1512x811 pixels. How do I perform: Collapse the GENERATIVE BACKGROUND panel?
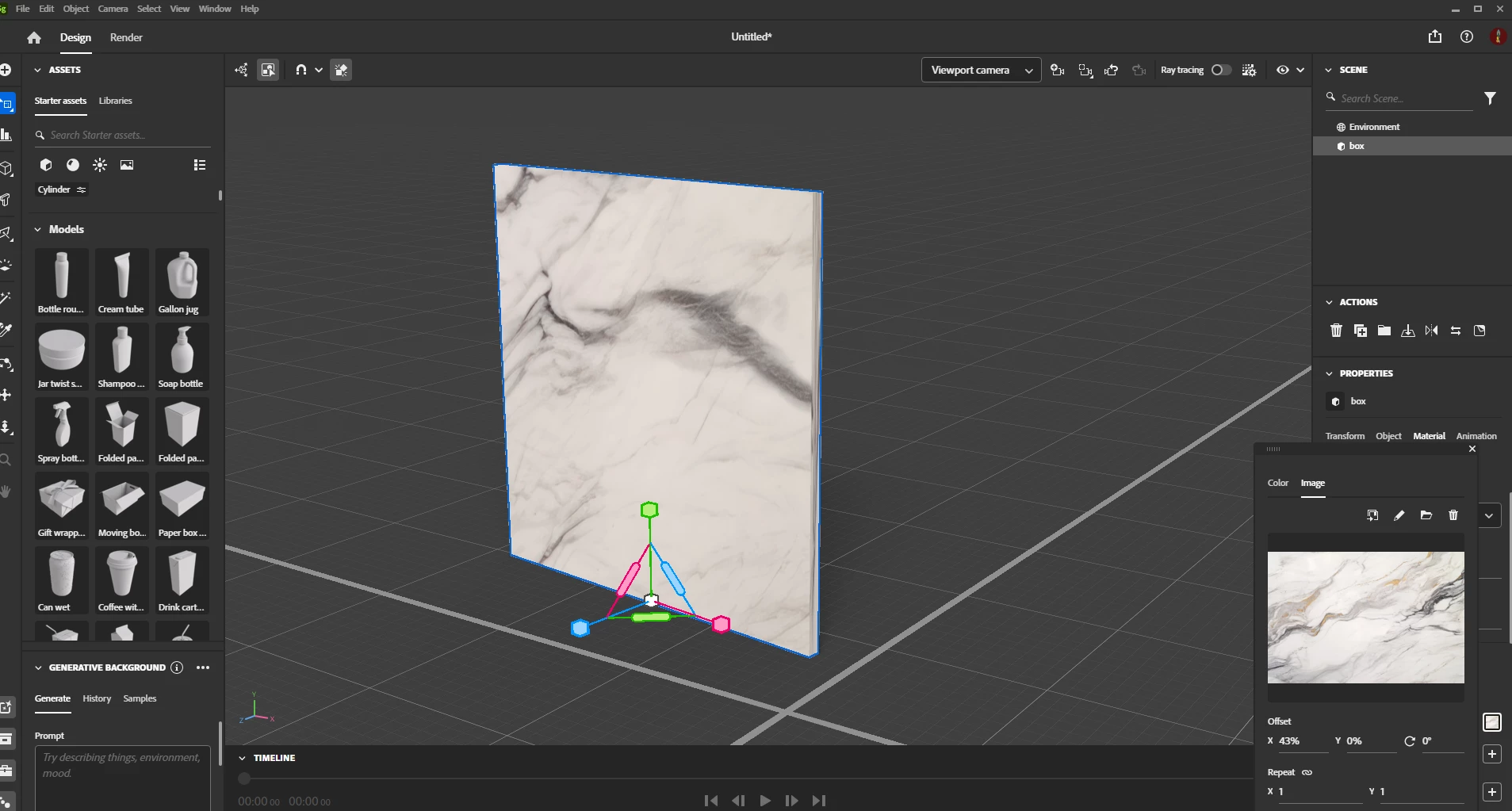coord(37,668)
